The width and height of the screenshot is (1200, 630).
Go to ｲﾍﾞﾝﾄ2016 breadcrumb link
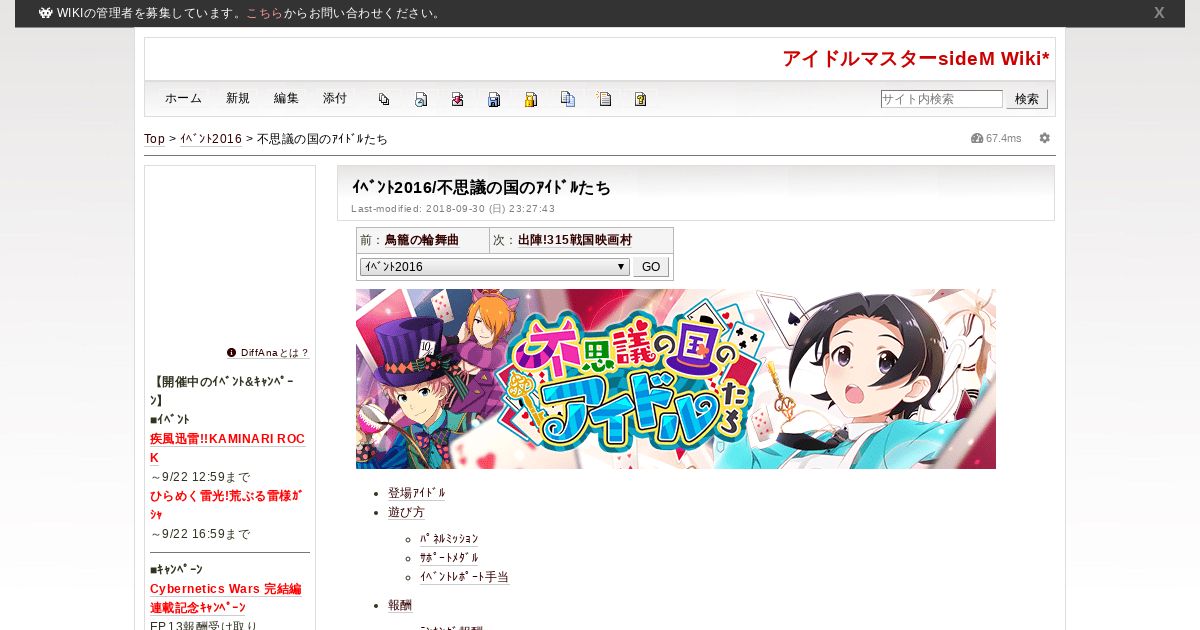pyautogui.click(x=211, y=139)
